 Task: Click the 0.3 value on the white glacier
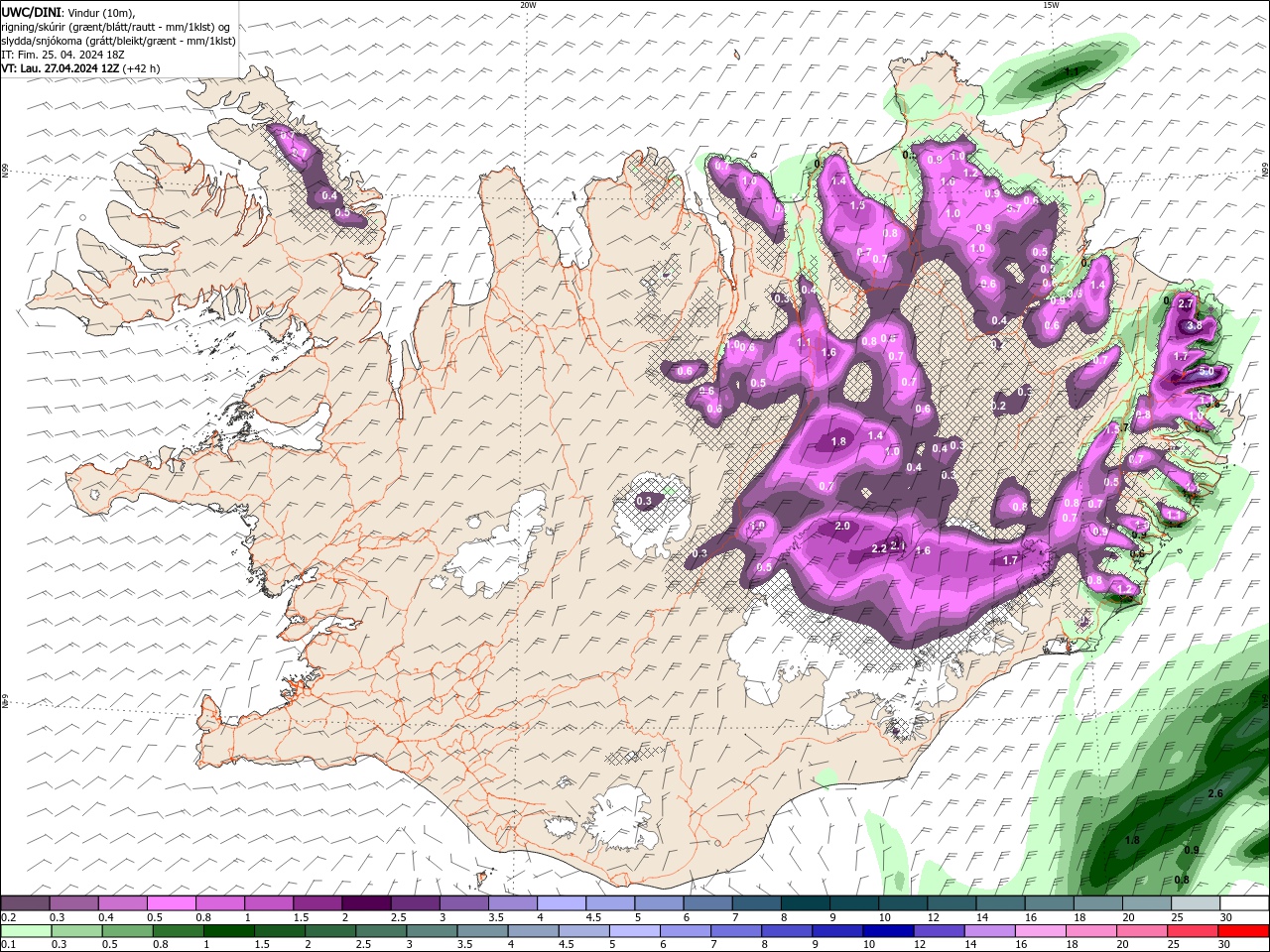(x=644, y=501)
